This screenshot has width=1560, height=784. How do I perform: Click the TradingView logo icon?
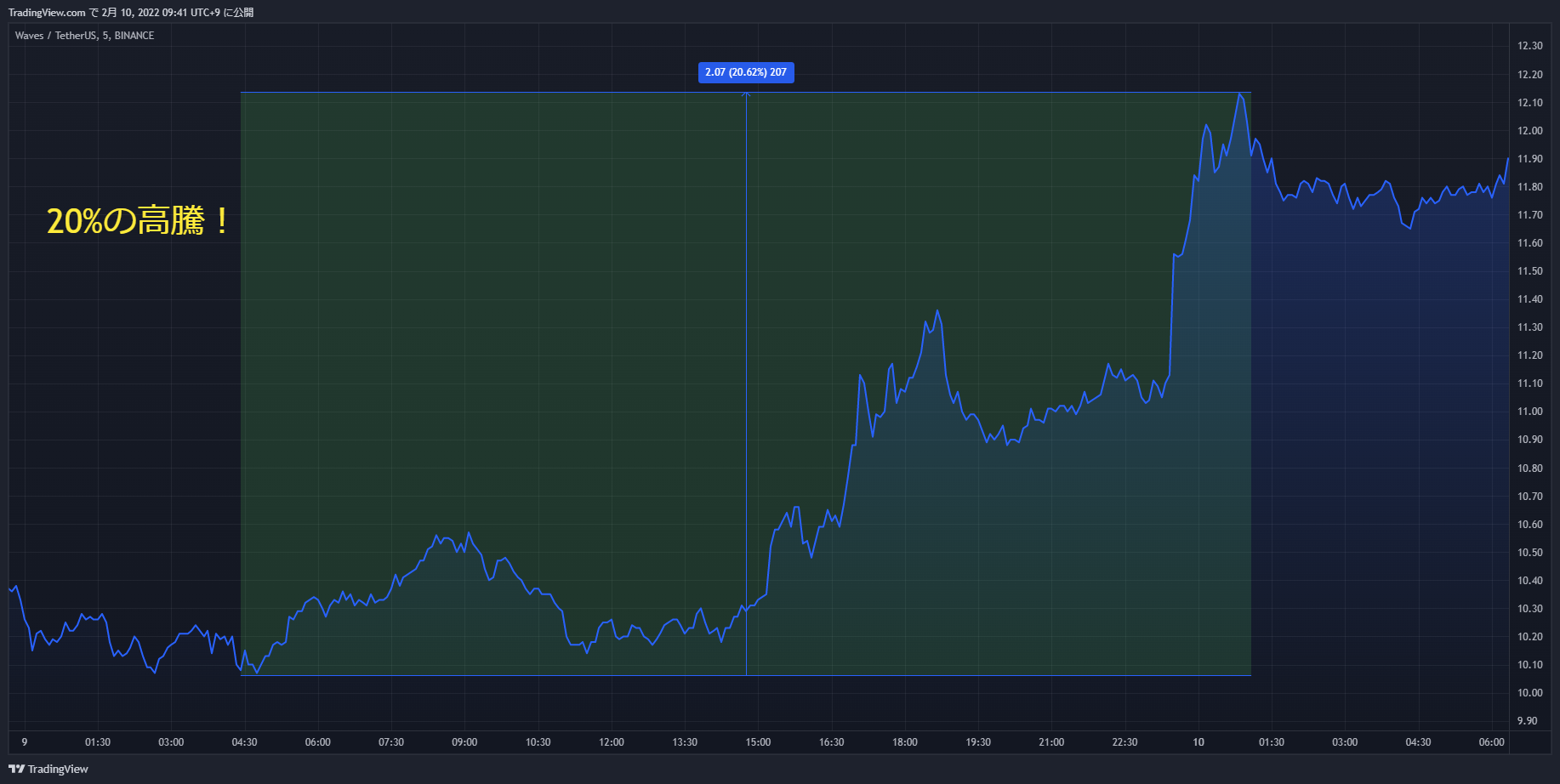point(16,769)
